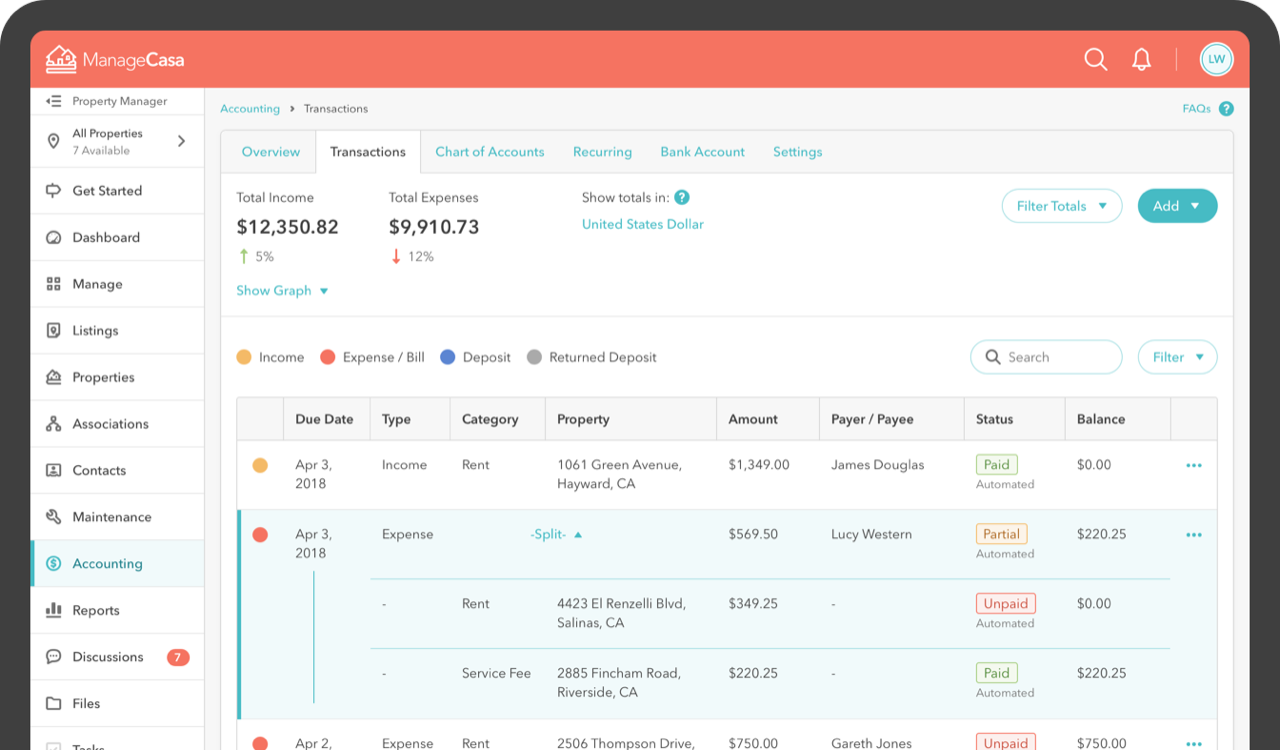
Task: Open the Add dropdown button
Action: pyautogui.click(x=1177, y=206)
